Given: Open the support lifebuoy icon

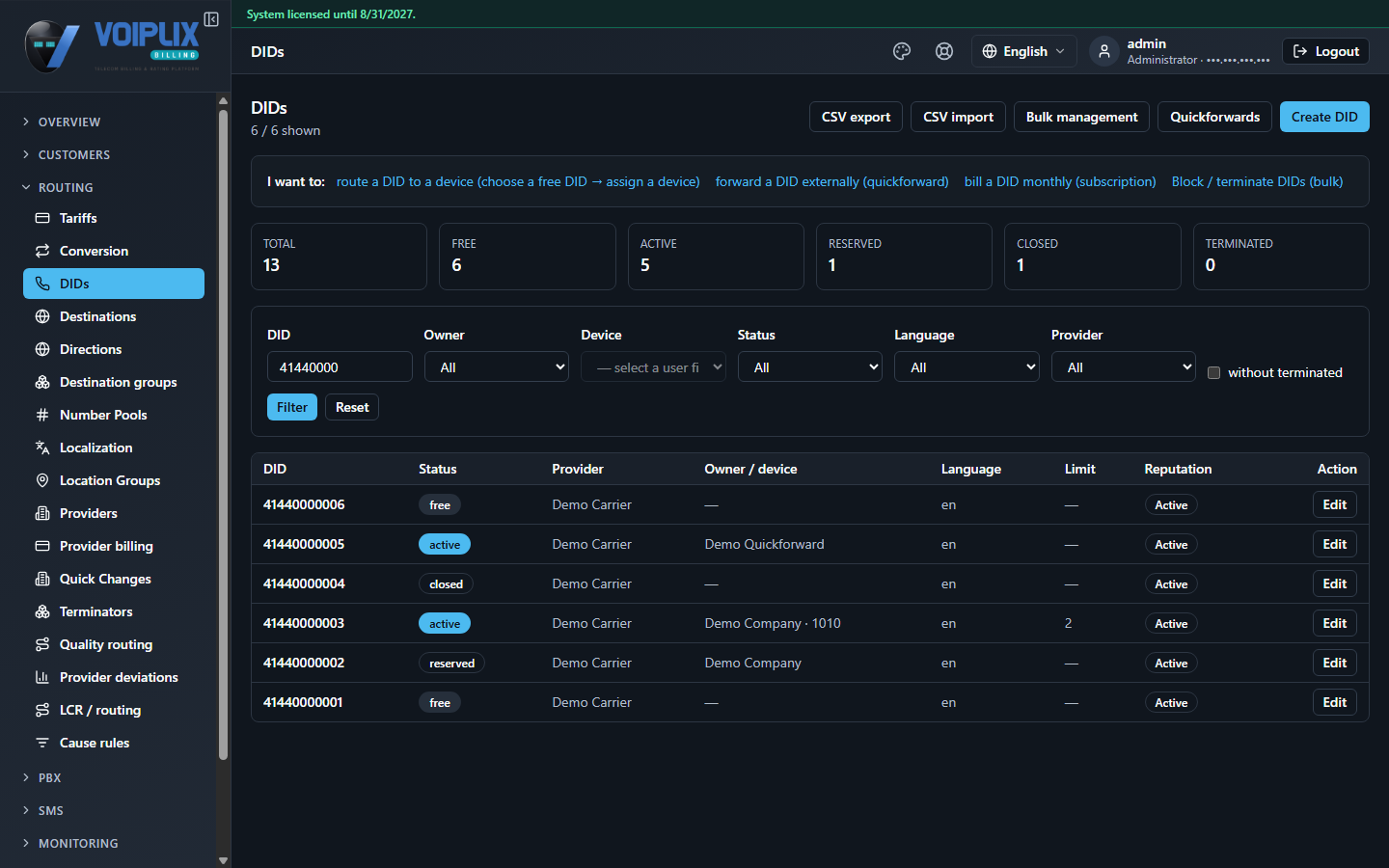Looking at the screenshot, I should click(x=944, y=51).
